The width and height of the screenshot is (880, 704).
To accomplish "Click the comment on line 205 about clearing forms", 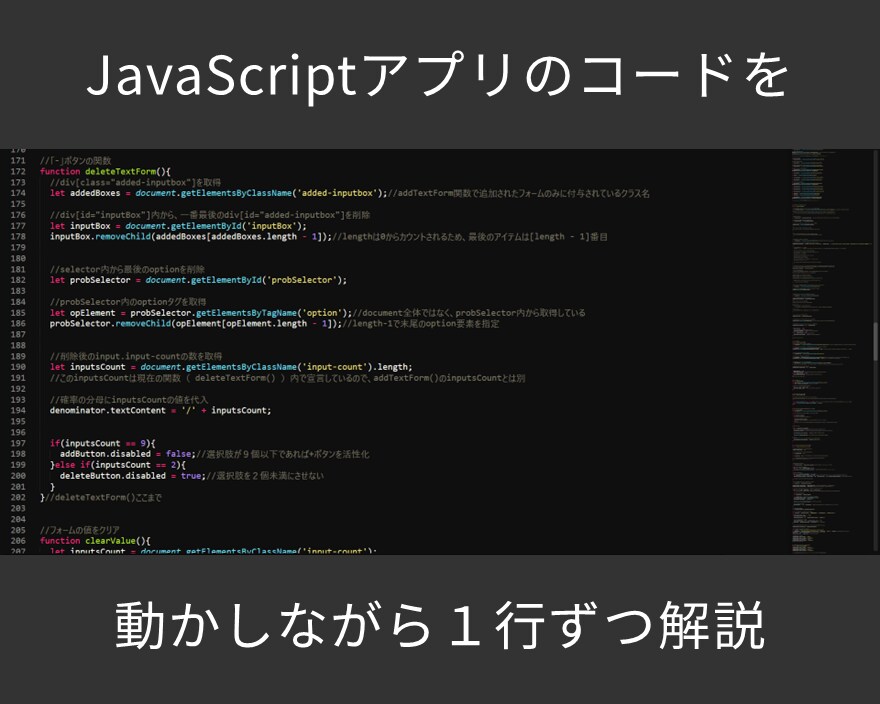I will point(79,530).
